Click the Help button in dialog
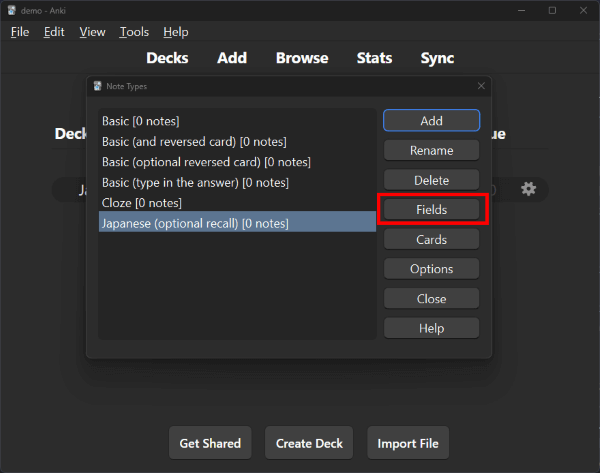Image resolution: width=600 pixels, height=473 pixels. (x=431, y=328)
